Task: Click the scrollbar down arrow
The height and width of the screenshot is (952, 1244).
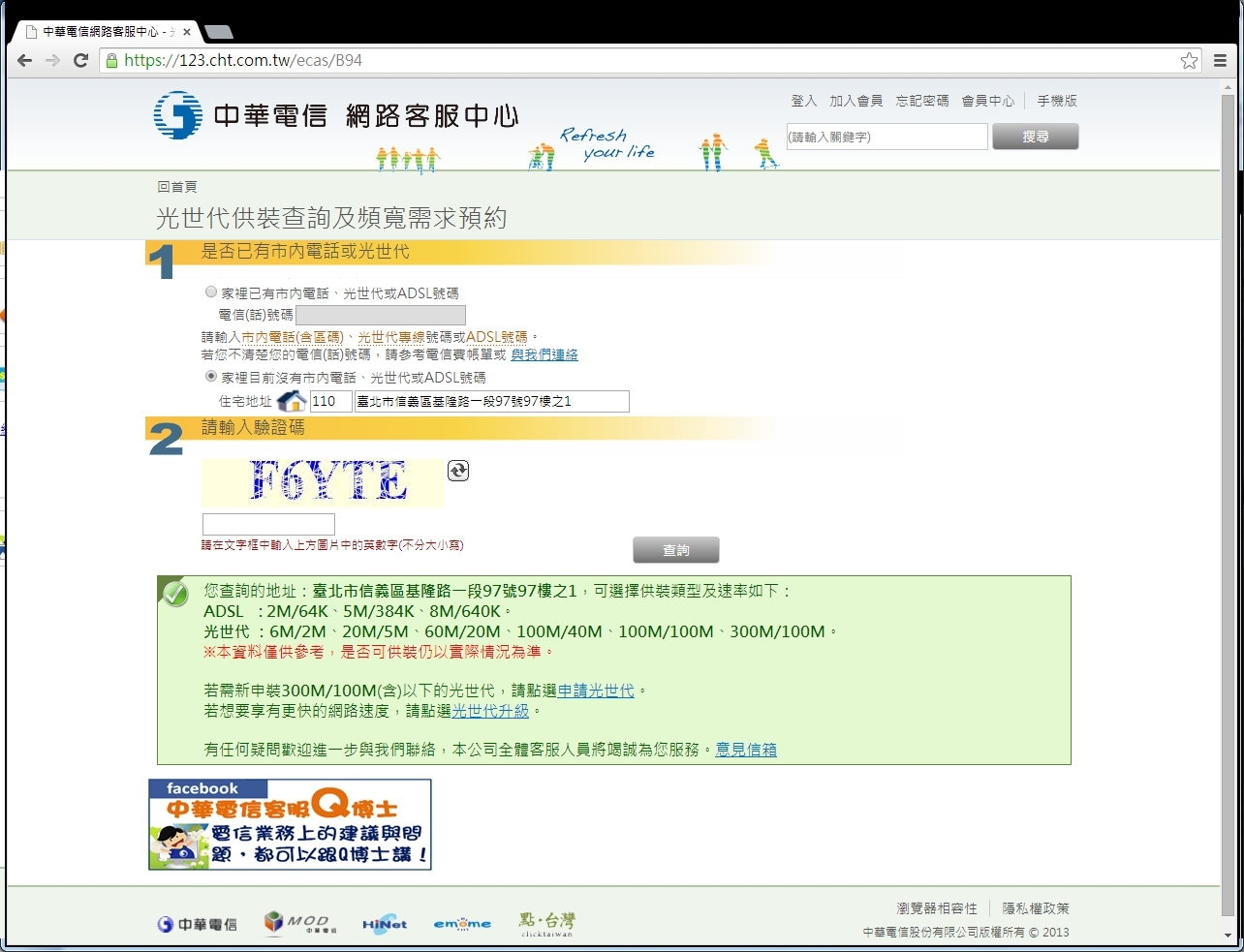Action: [x=1228, y=936]
